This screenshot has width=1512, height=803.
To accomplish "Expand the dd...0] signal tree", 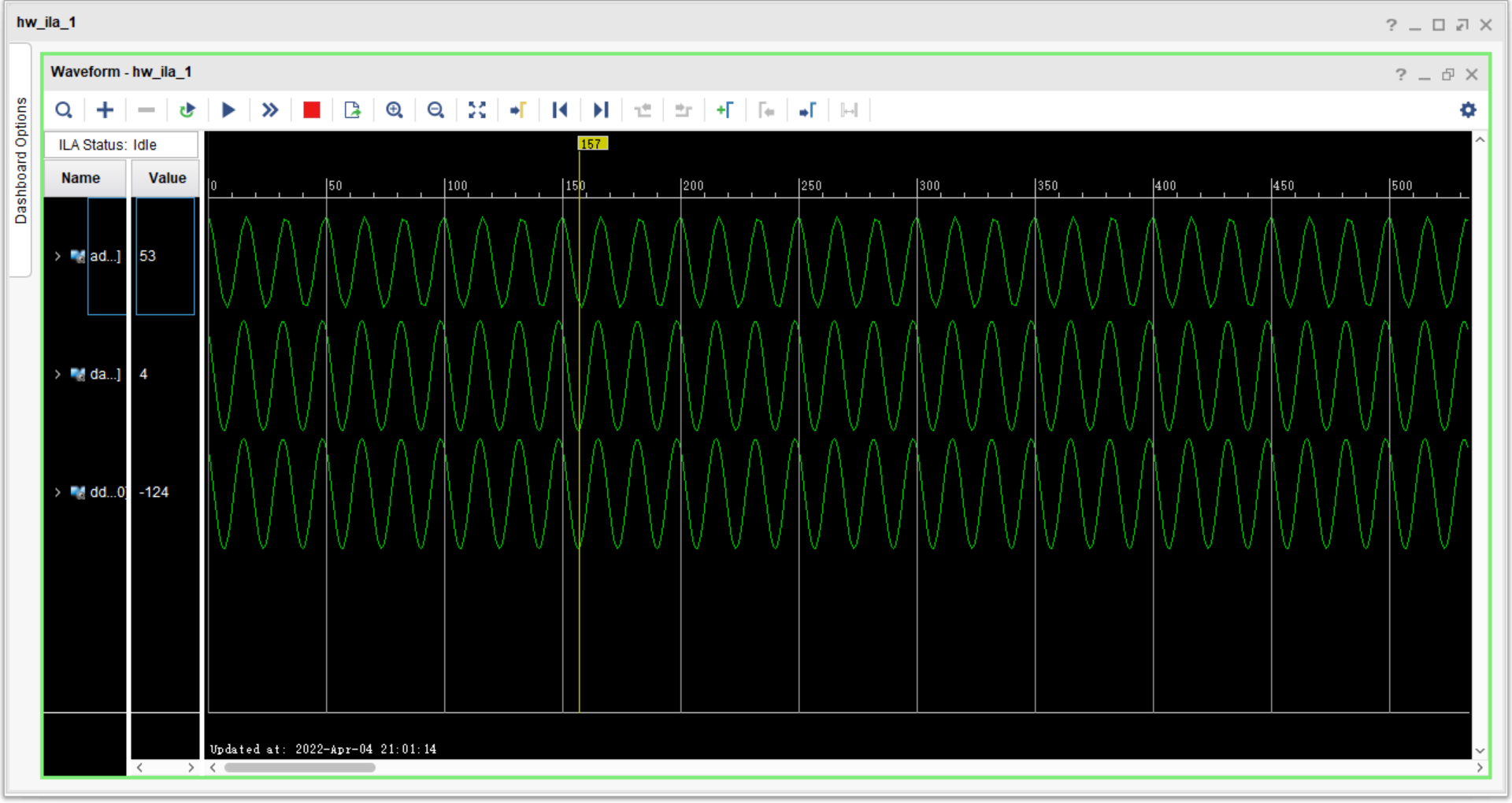I will point(57,492).
